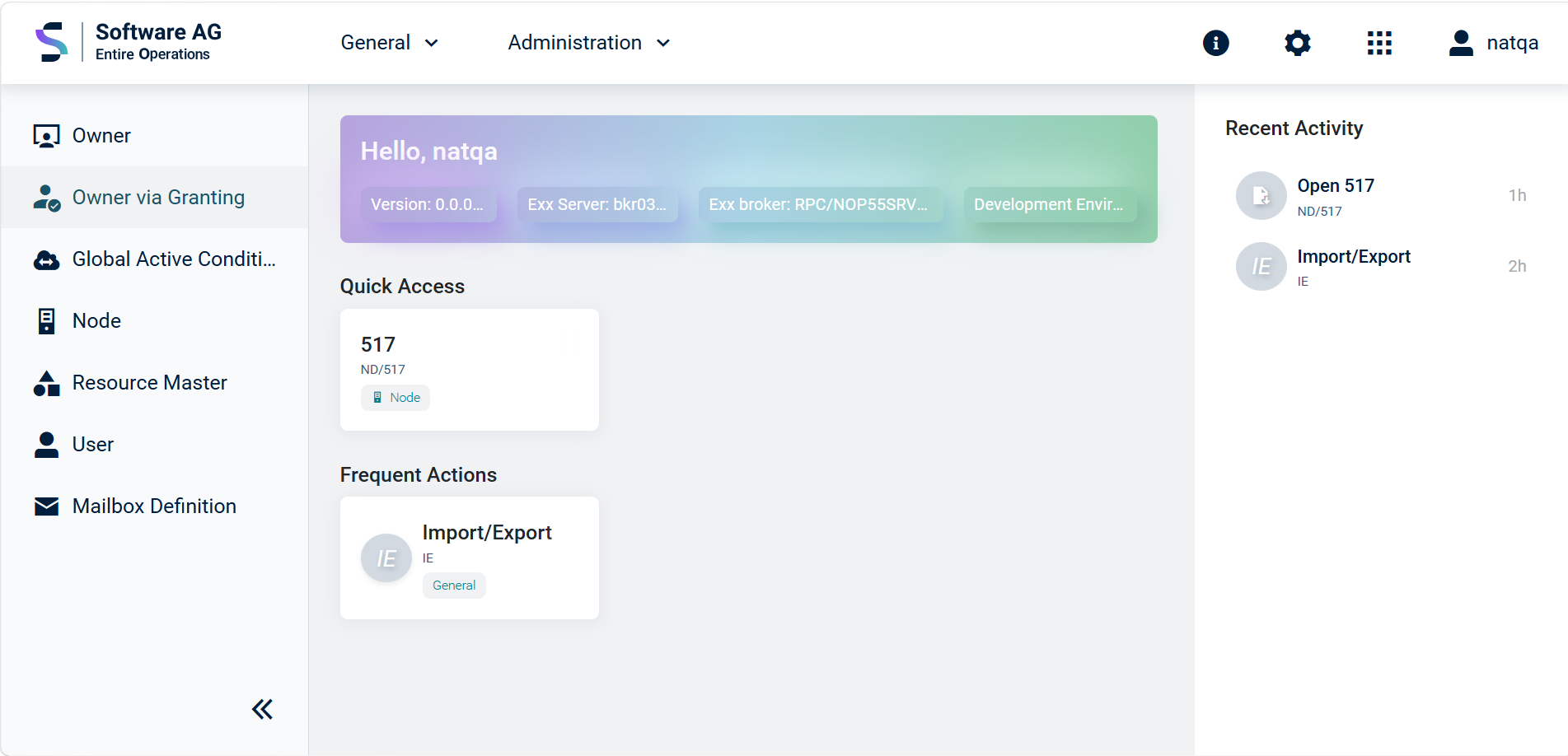Click the Node tag on 517 card
1568x756 pixels.
(x=396, y=398)
